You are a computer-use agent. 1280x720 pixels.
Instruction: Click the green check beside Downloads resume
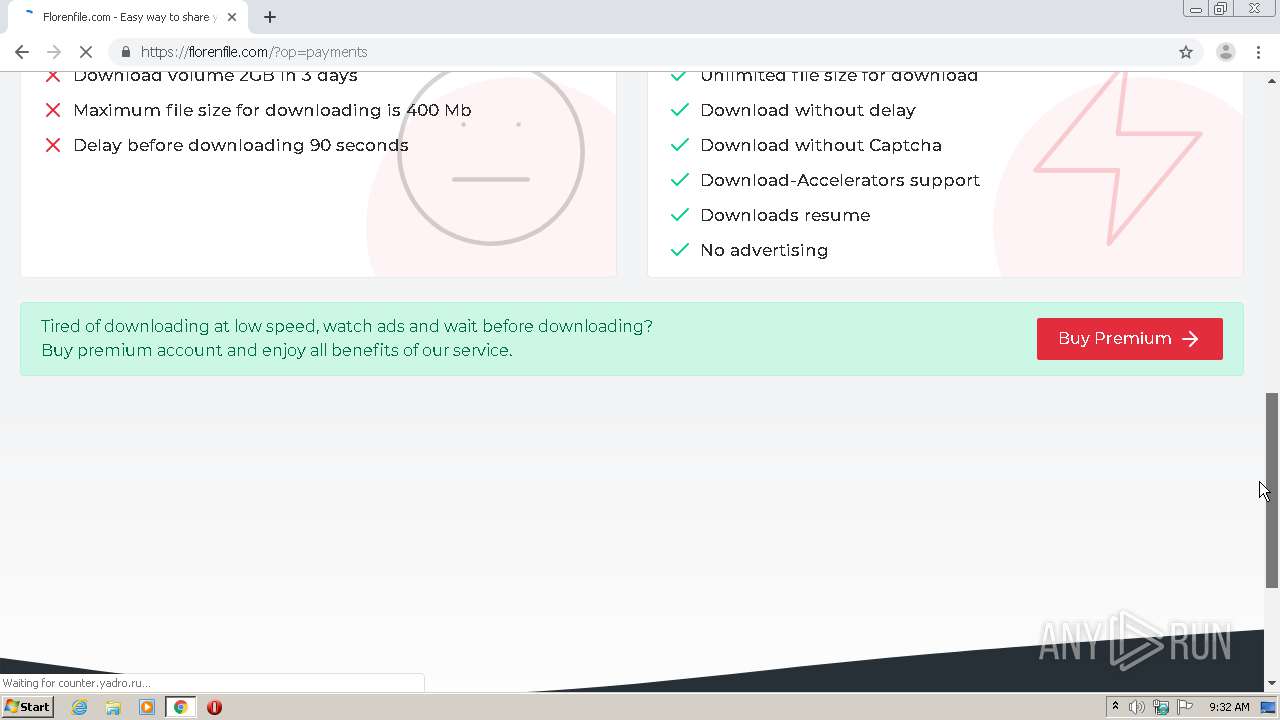(x=680, y=215)
